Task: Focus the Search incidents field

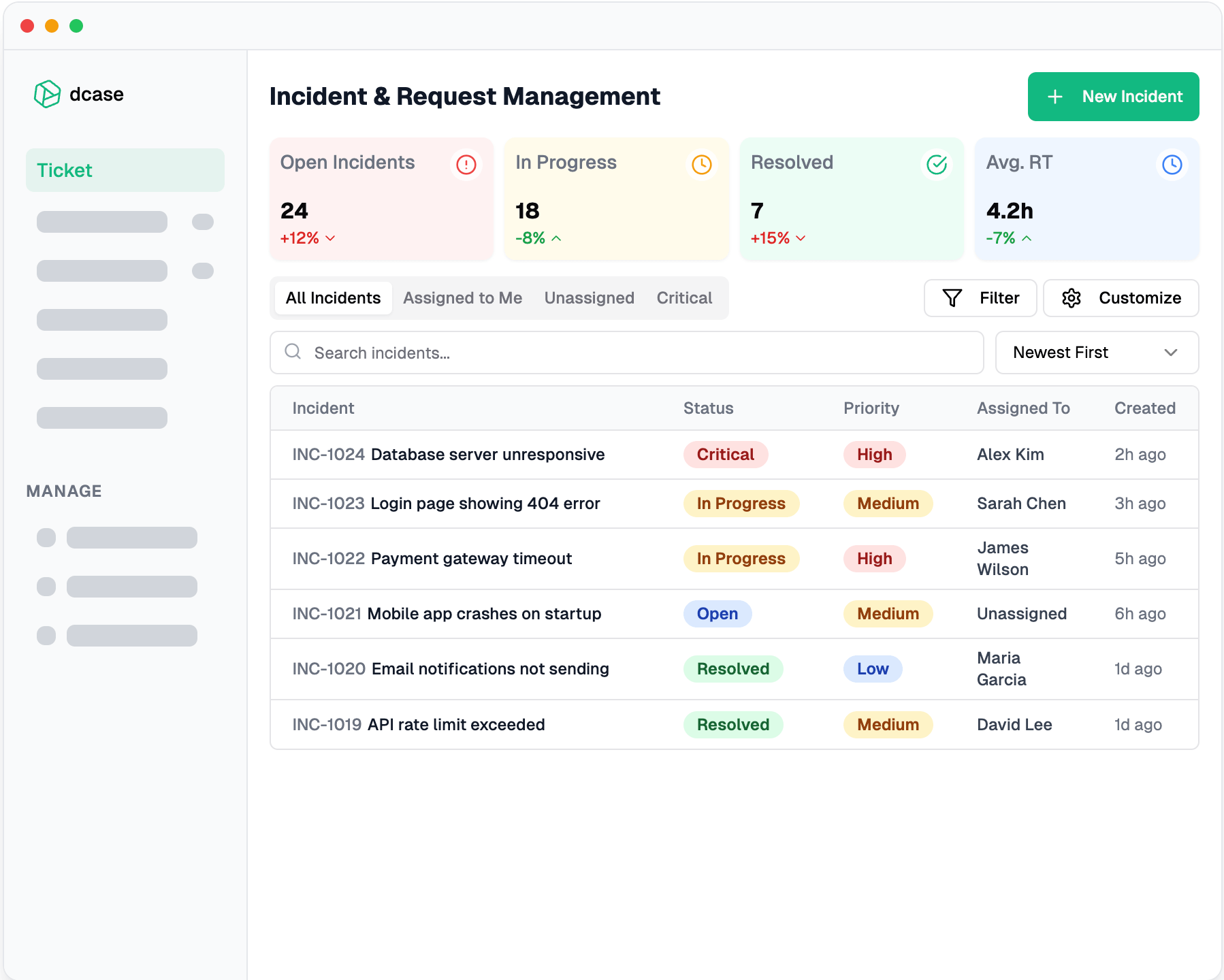Action: (627, 353)
